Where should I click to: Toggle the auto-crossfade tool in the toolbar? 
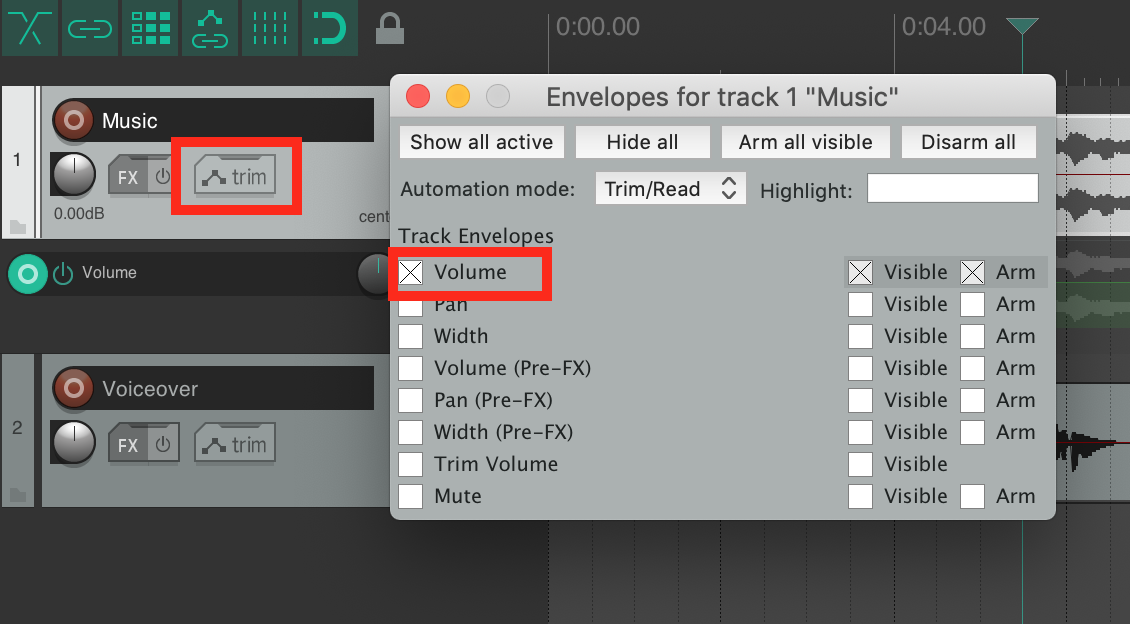click(x=30, y=28)
